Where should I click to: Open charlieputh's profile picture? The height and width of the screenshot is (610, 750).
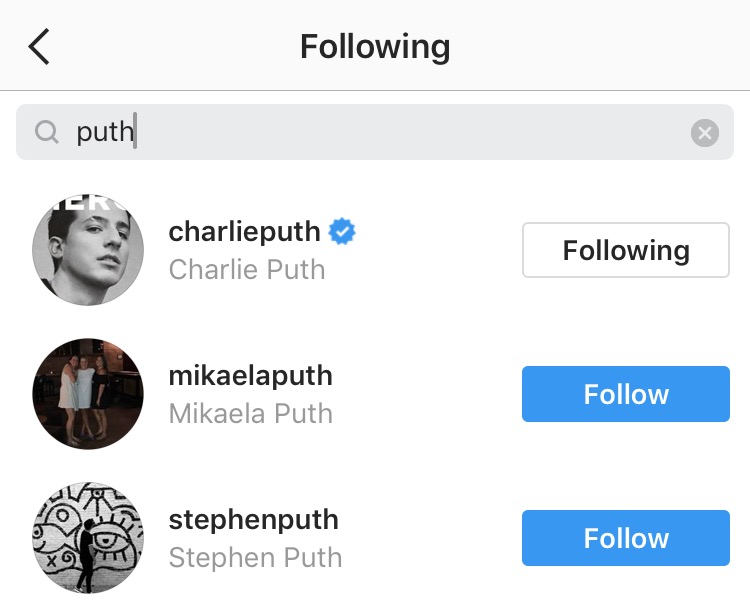[x=88, y=250]
